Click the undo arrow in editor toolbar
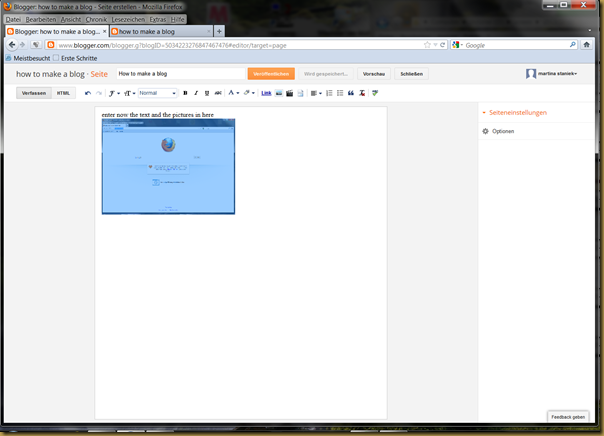This screenshot has height=436, width=604. click(88, 93)
